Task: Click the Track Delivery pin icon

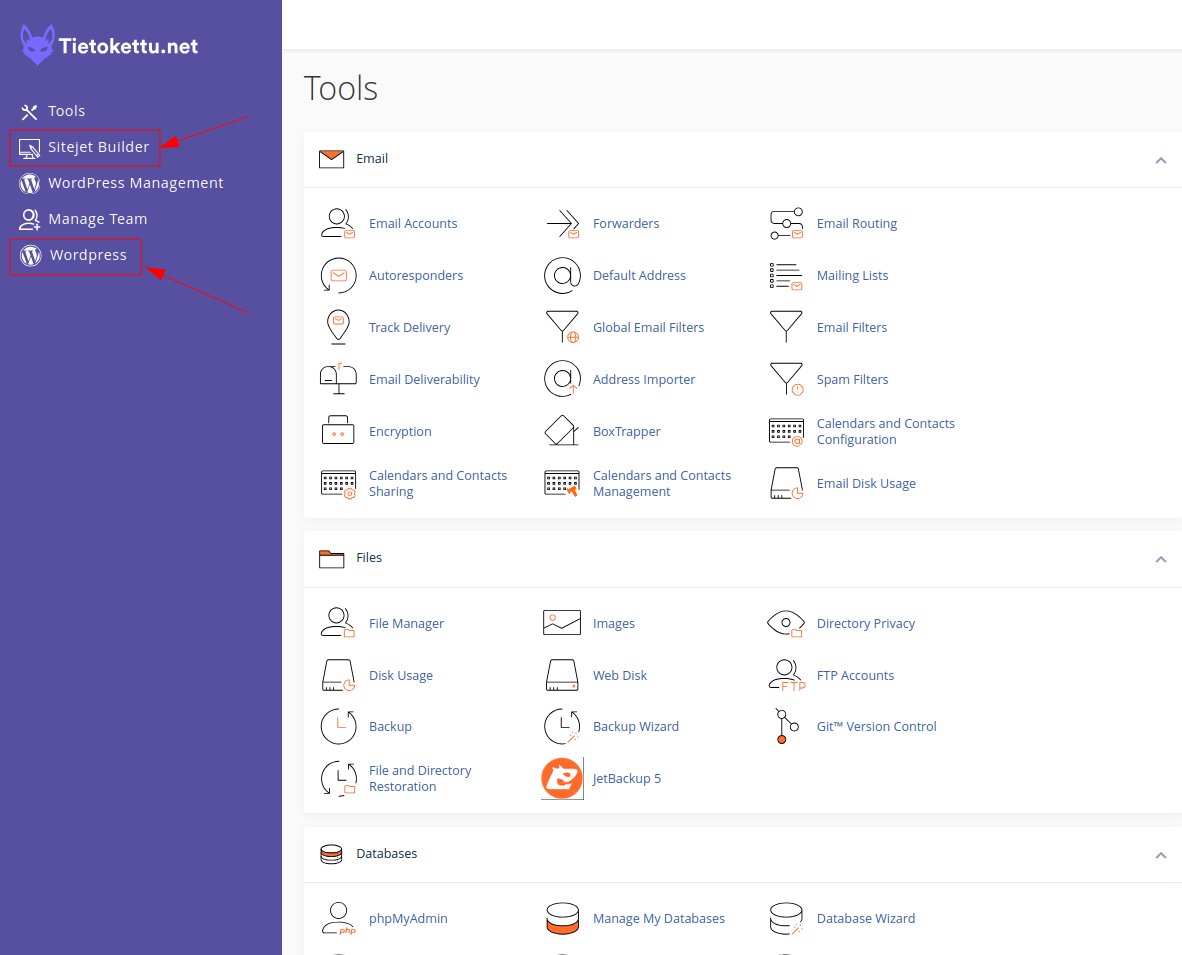Action: pyautogui.click(x=338, y=327)
